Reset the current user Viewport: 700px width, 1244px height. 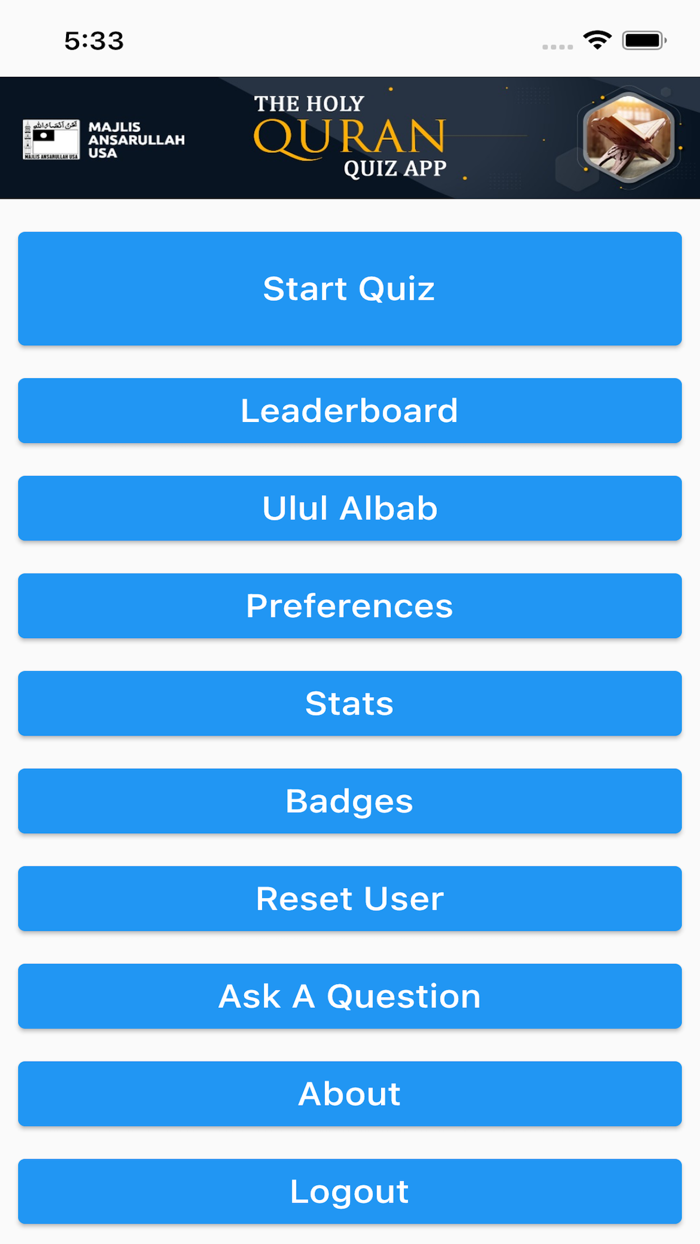[349, 898]
